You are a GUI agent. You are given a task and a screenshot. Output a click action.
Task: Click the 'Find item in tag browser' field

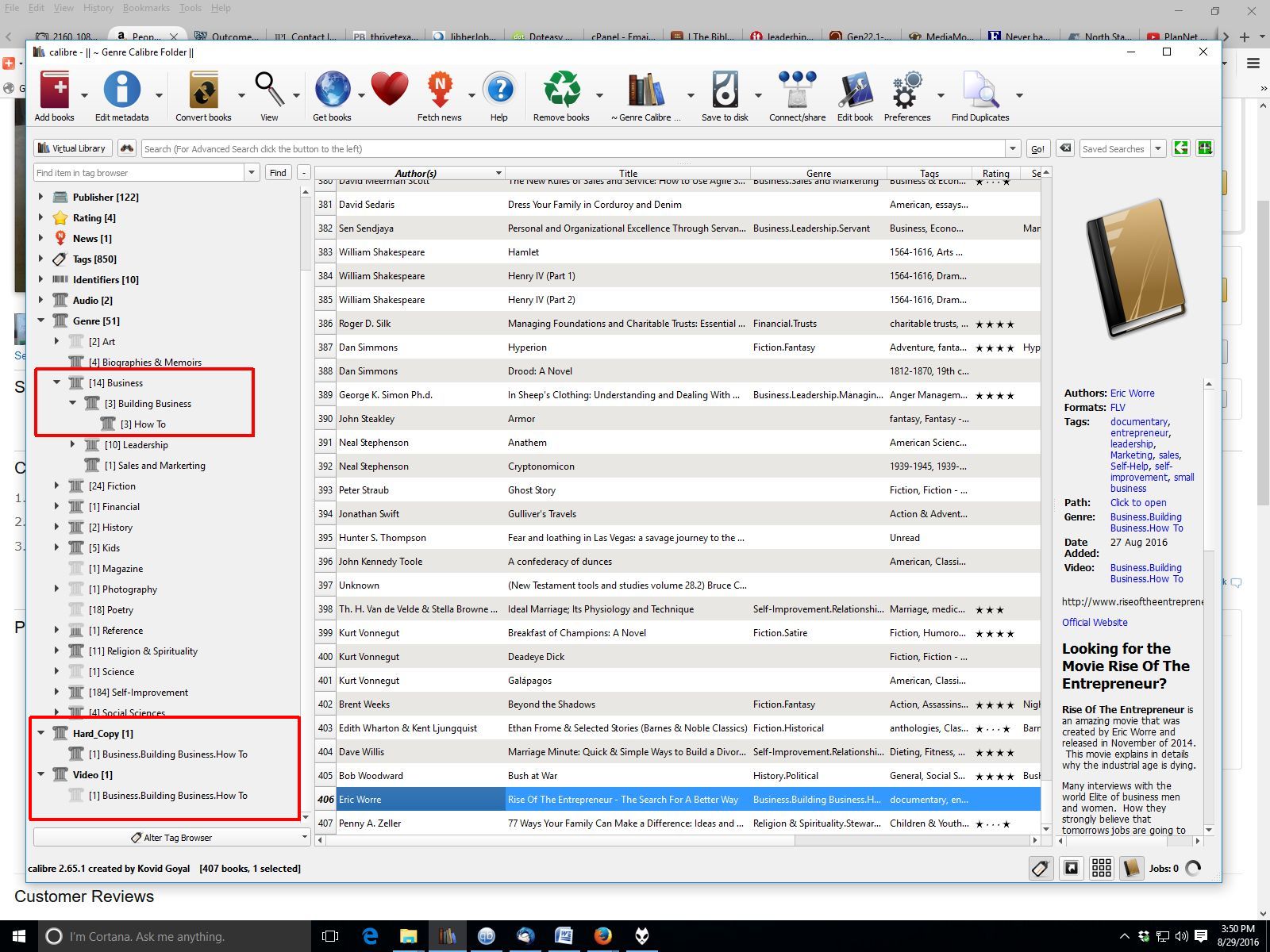[139, 172]
